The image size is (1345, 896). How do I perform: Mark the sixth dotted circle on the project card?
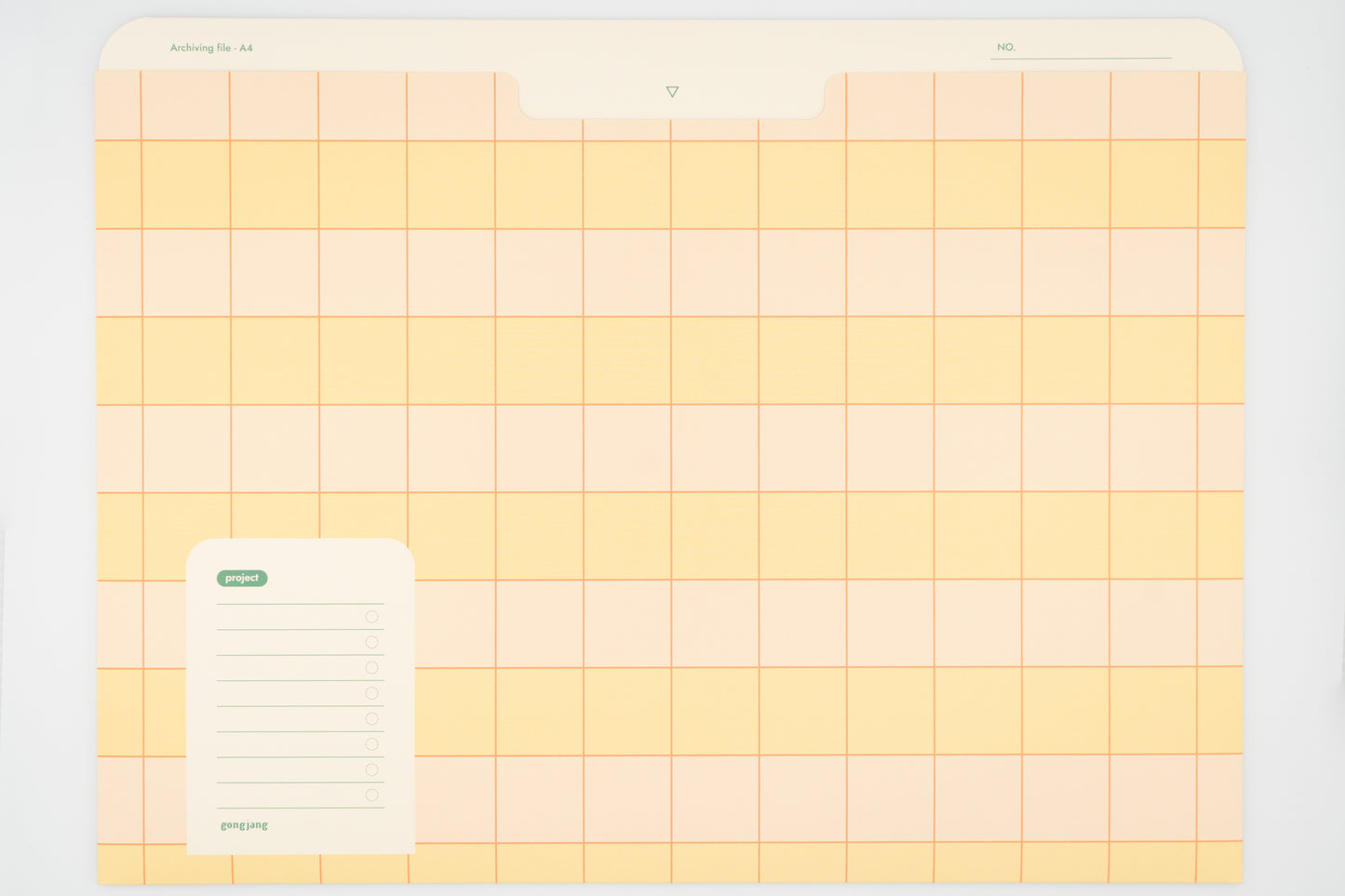pos(371,744)
